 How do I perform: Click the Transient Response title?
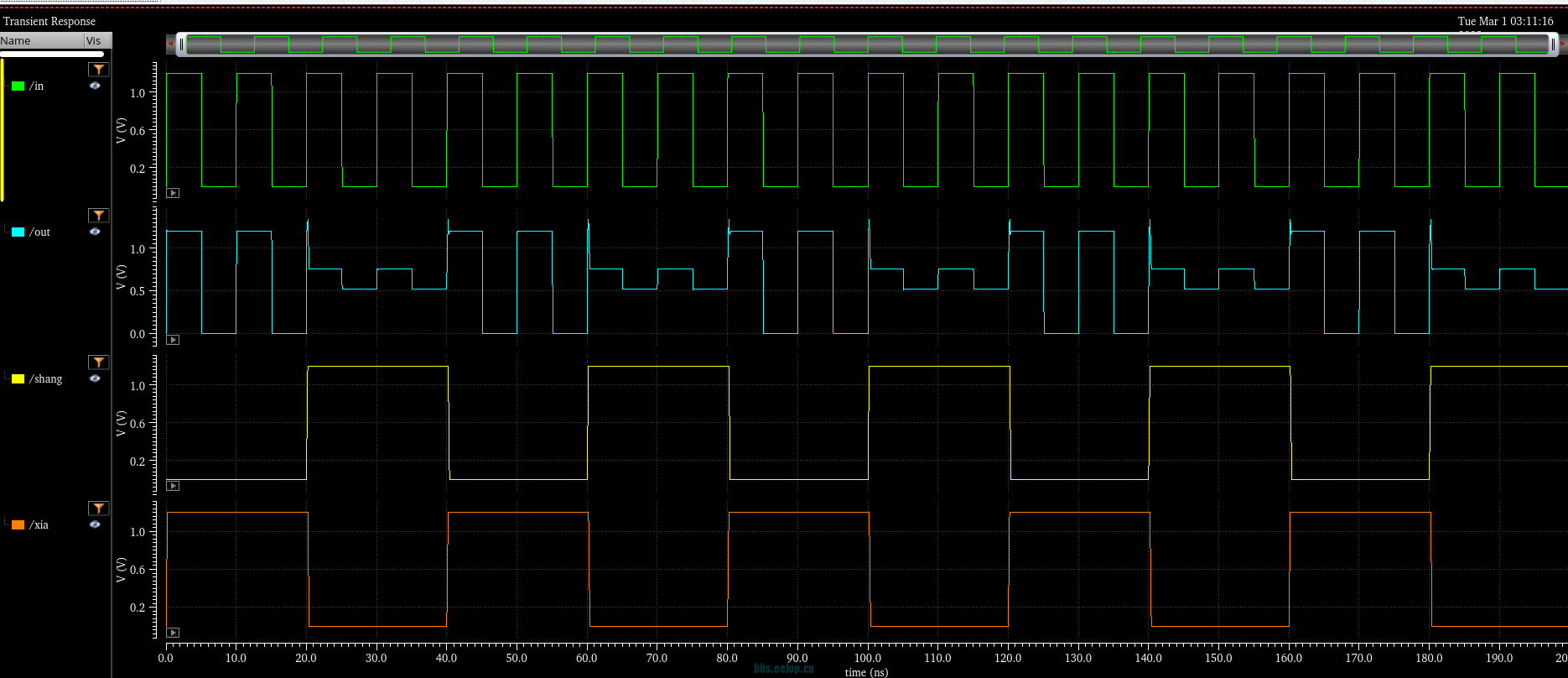49,21
